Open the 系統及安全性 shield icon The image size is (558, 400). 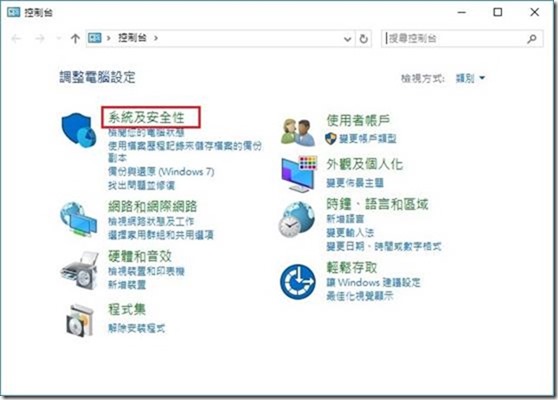click(x=79, y=130)
